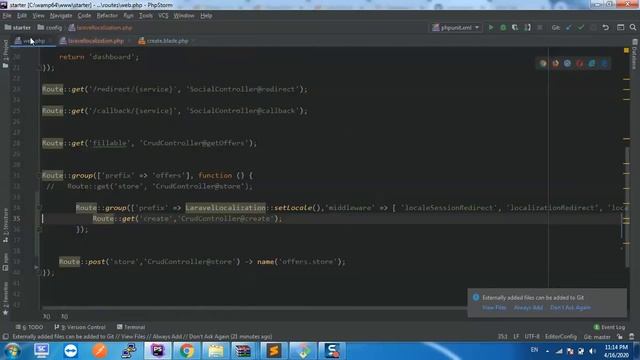Viewport: 640px width, 360px height.
Task: Open preview in Opera browser icon
Action: point(580,63)
